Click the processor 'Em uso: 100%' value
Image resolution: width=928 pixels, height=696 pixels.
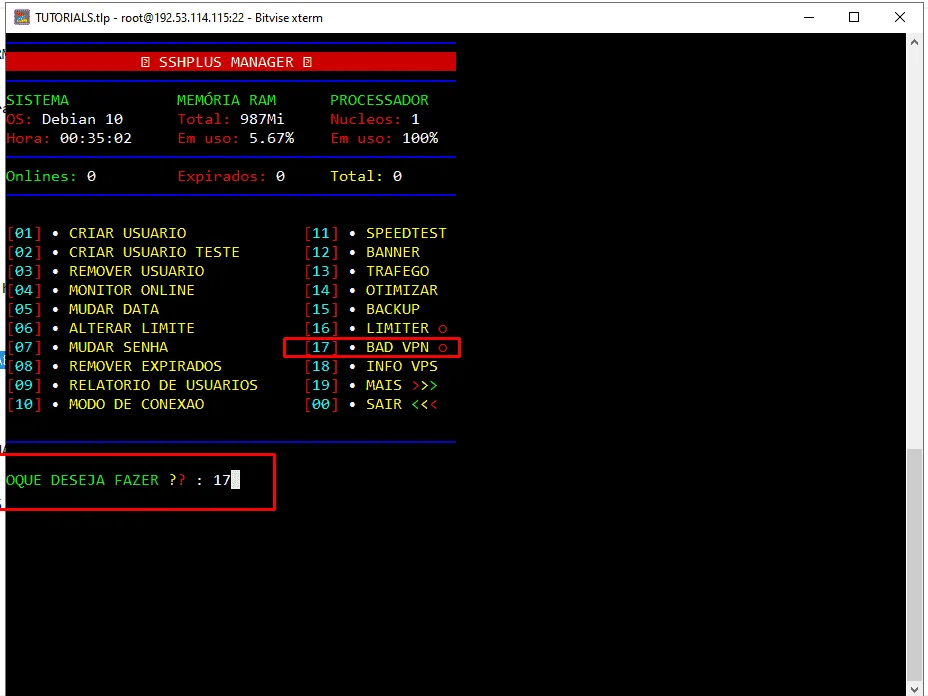click(384, 138)
